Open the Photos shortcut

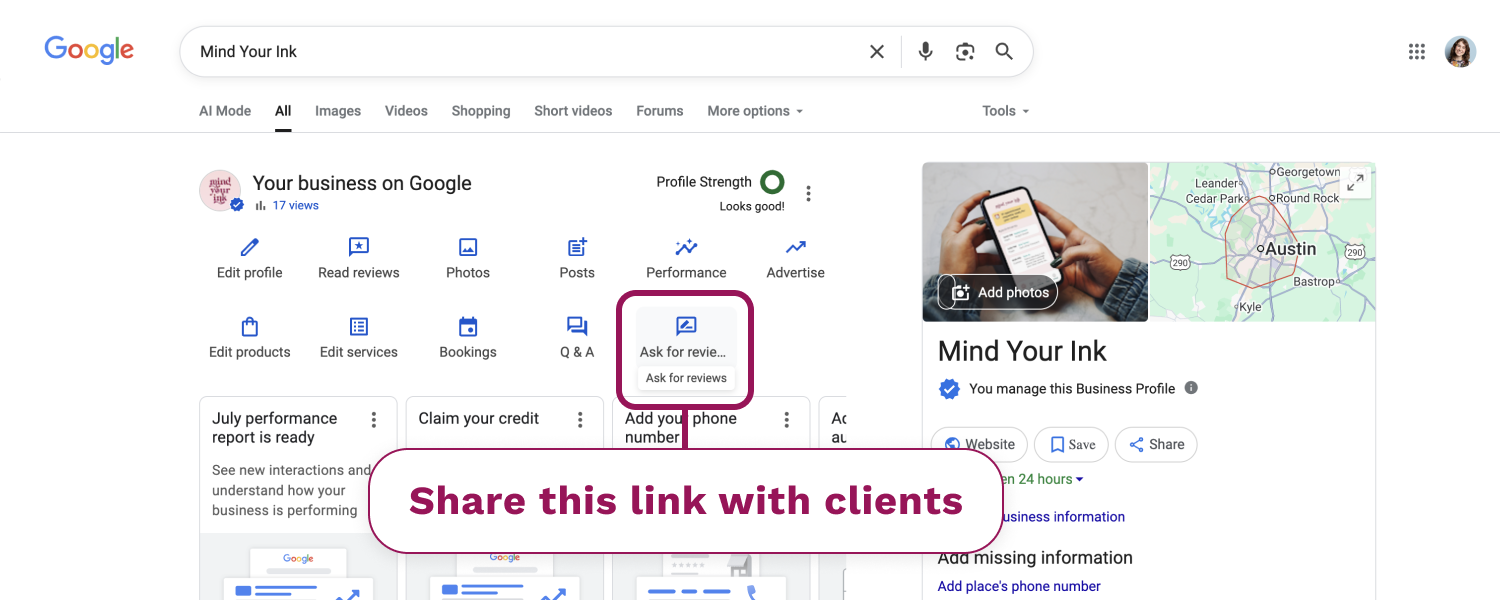468,258
